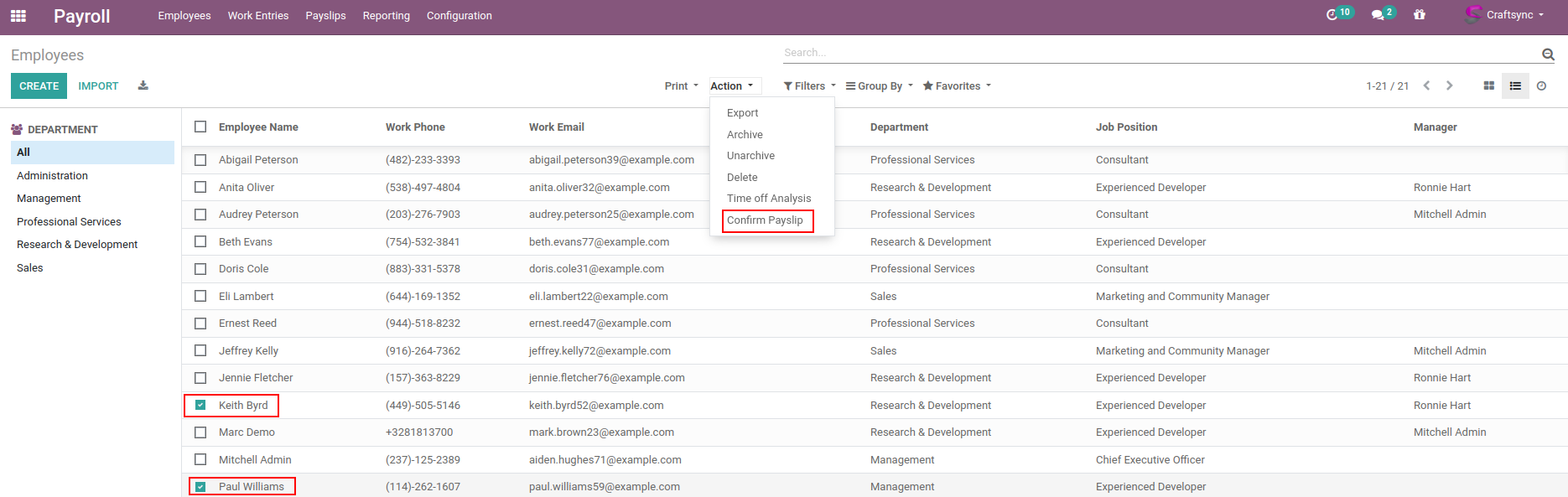
Task: Open the conversations chat icon
Action: point(1378,15)
